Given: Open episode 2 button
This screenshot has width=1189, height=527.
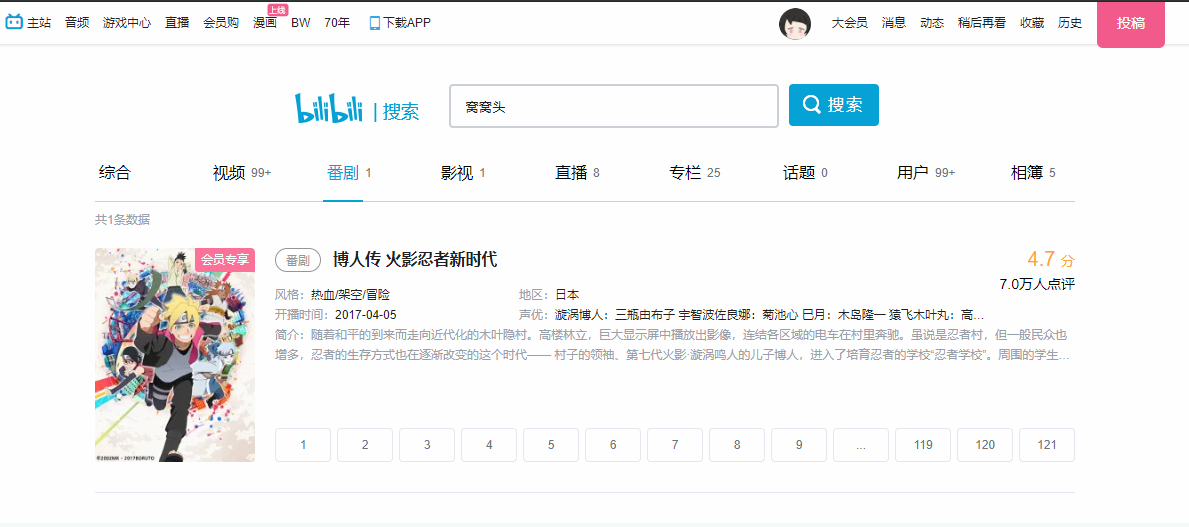Looking at the screenshot, I should (x=365, y=445).
